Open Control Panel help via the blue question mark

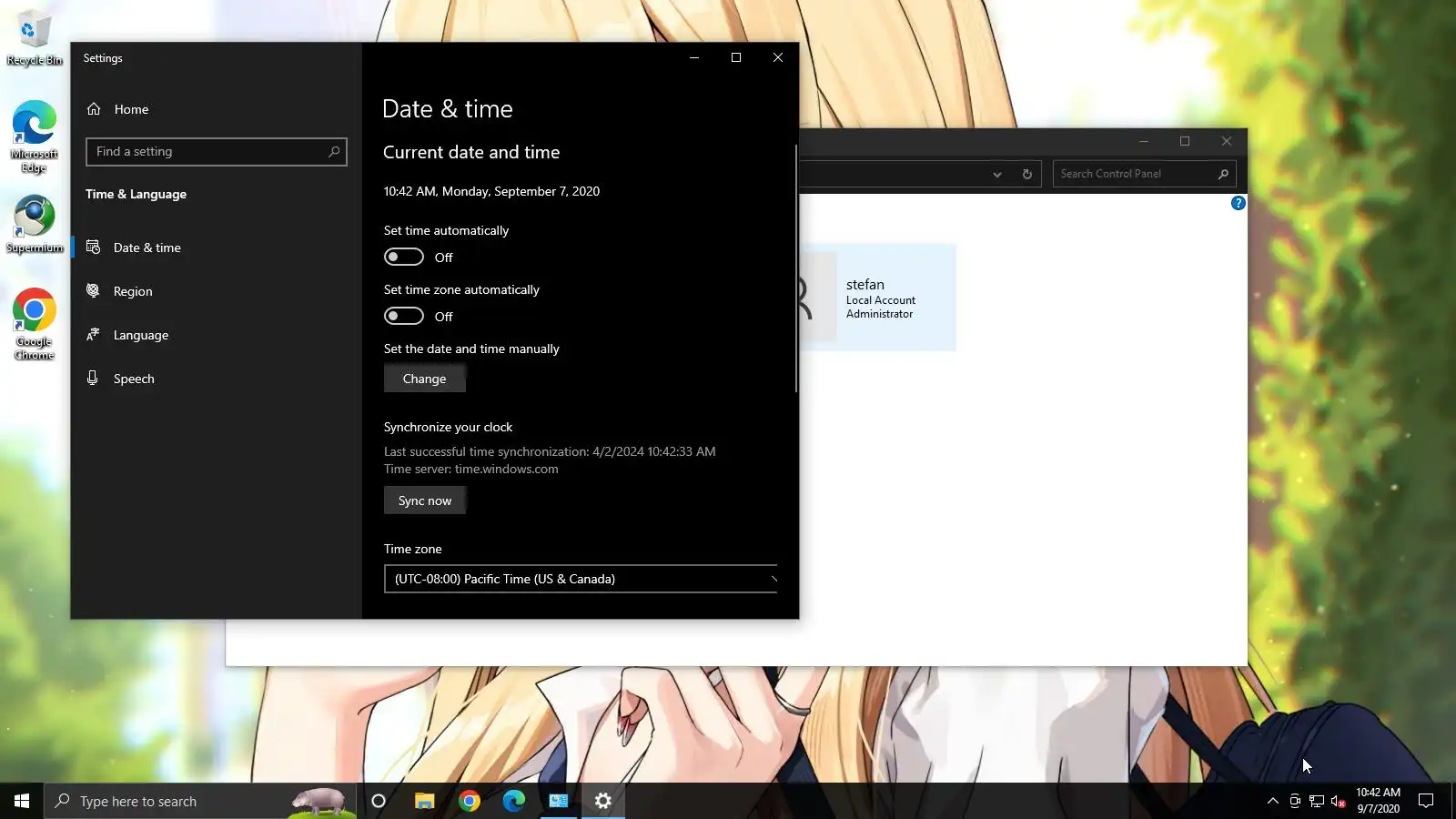pos(1238,203)
